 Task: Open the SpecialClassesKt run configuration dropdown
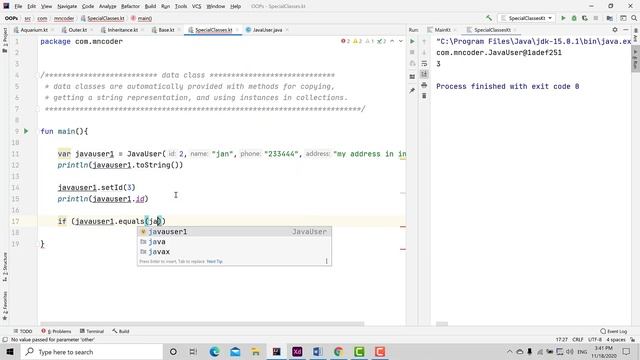527,18
